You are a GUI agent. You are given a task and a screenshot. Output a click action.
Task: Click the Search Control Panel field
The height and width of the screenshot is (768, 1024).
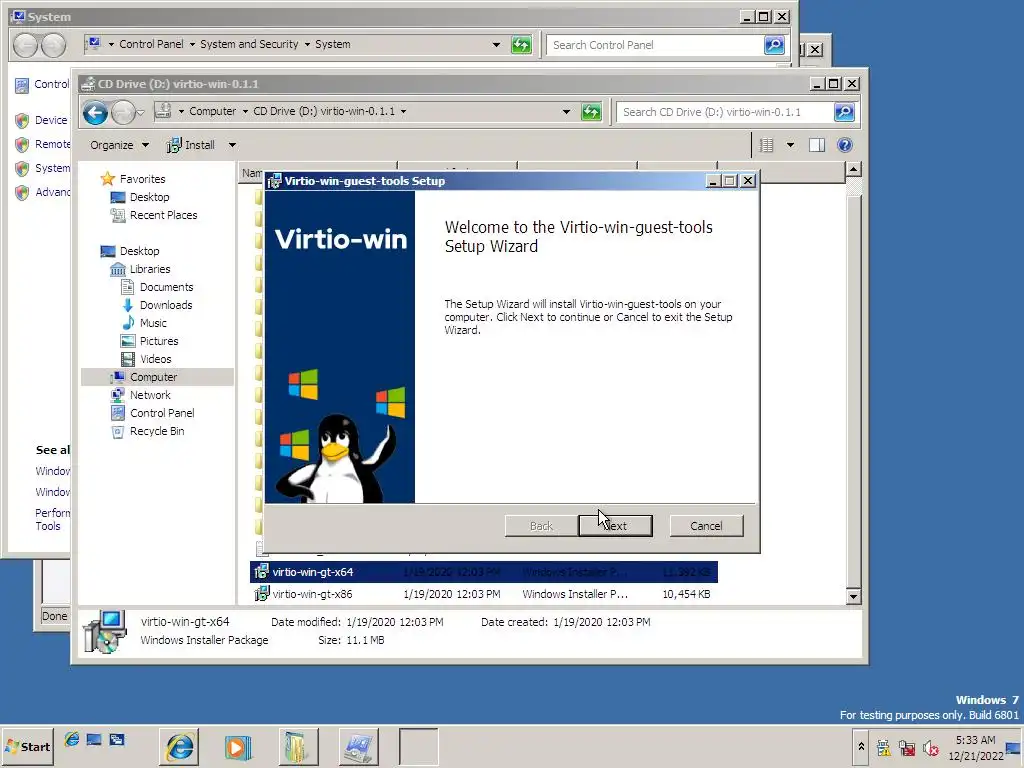pyautogui.click(x=655, y=44)
